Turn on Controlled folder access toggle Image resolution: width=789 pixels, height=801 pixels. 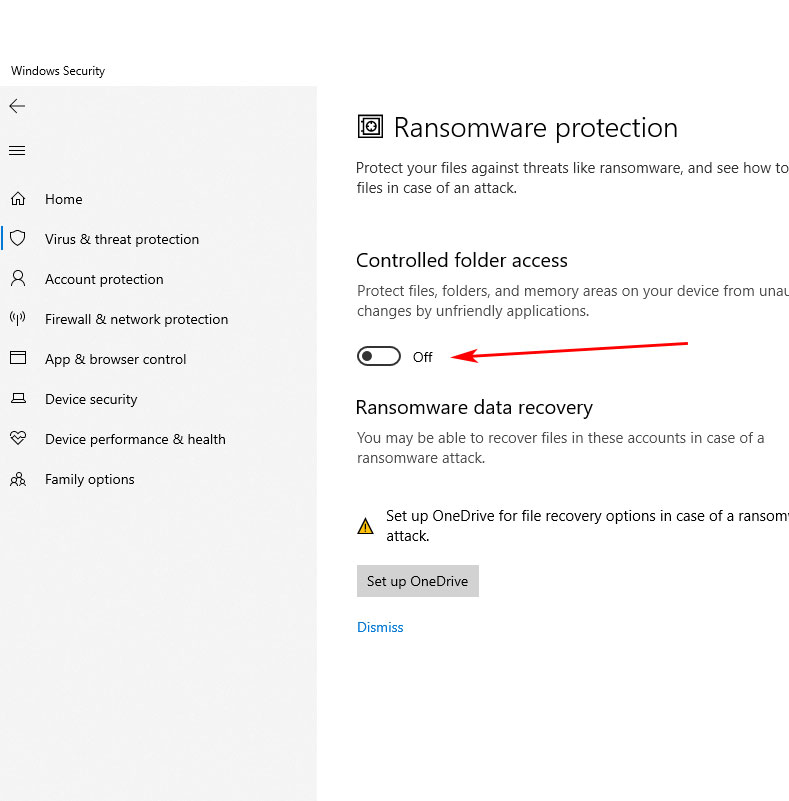click(x=378, y=357)
